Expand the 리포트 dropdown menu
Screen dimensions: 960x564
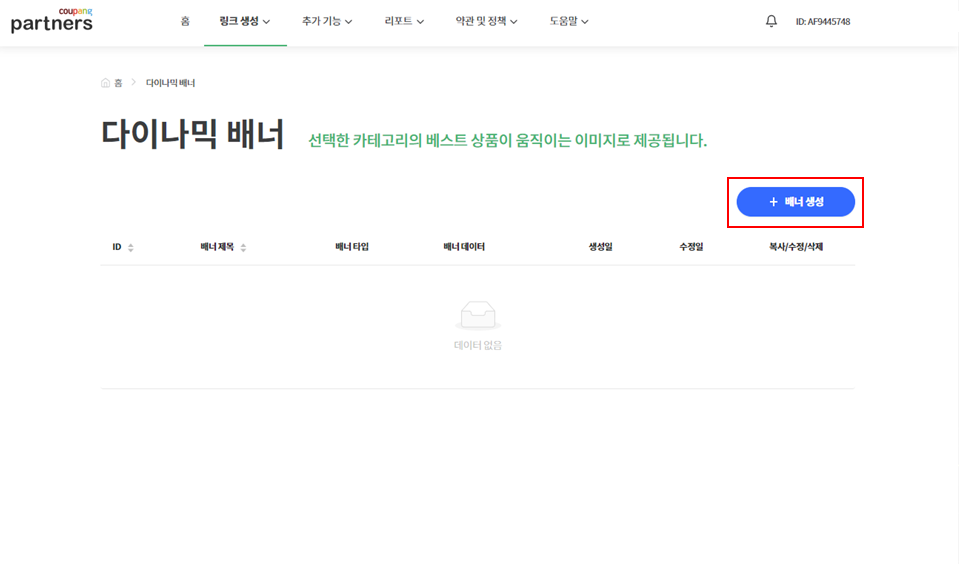point(404,21)
